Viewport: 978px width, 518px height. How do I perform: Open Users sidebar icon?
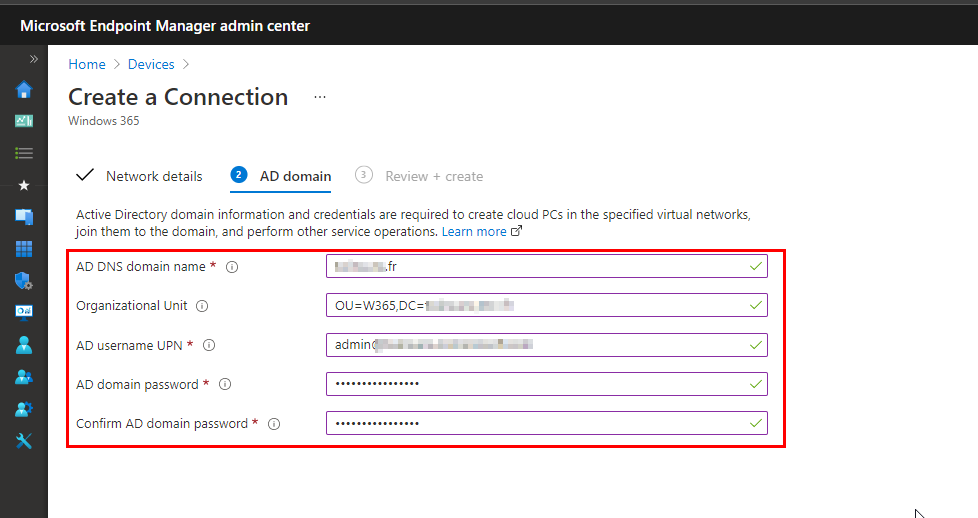pyautogui.click(x=24, y=345)
